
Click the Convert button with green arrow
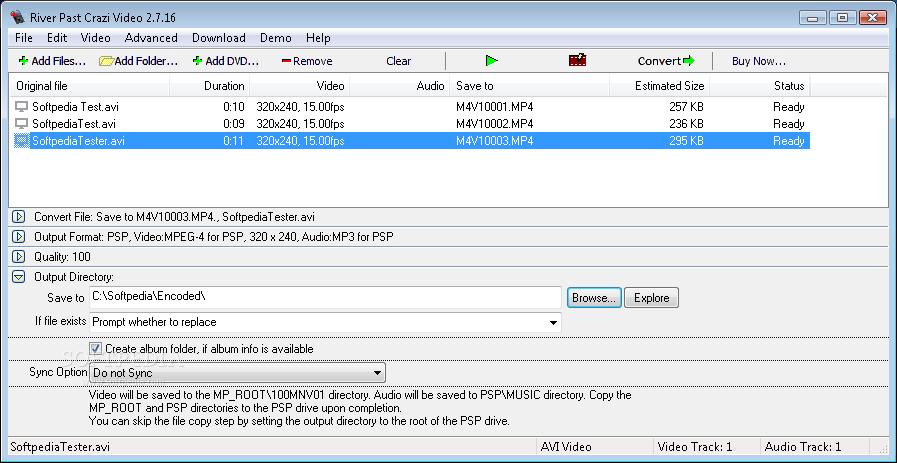[666, 61]
